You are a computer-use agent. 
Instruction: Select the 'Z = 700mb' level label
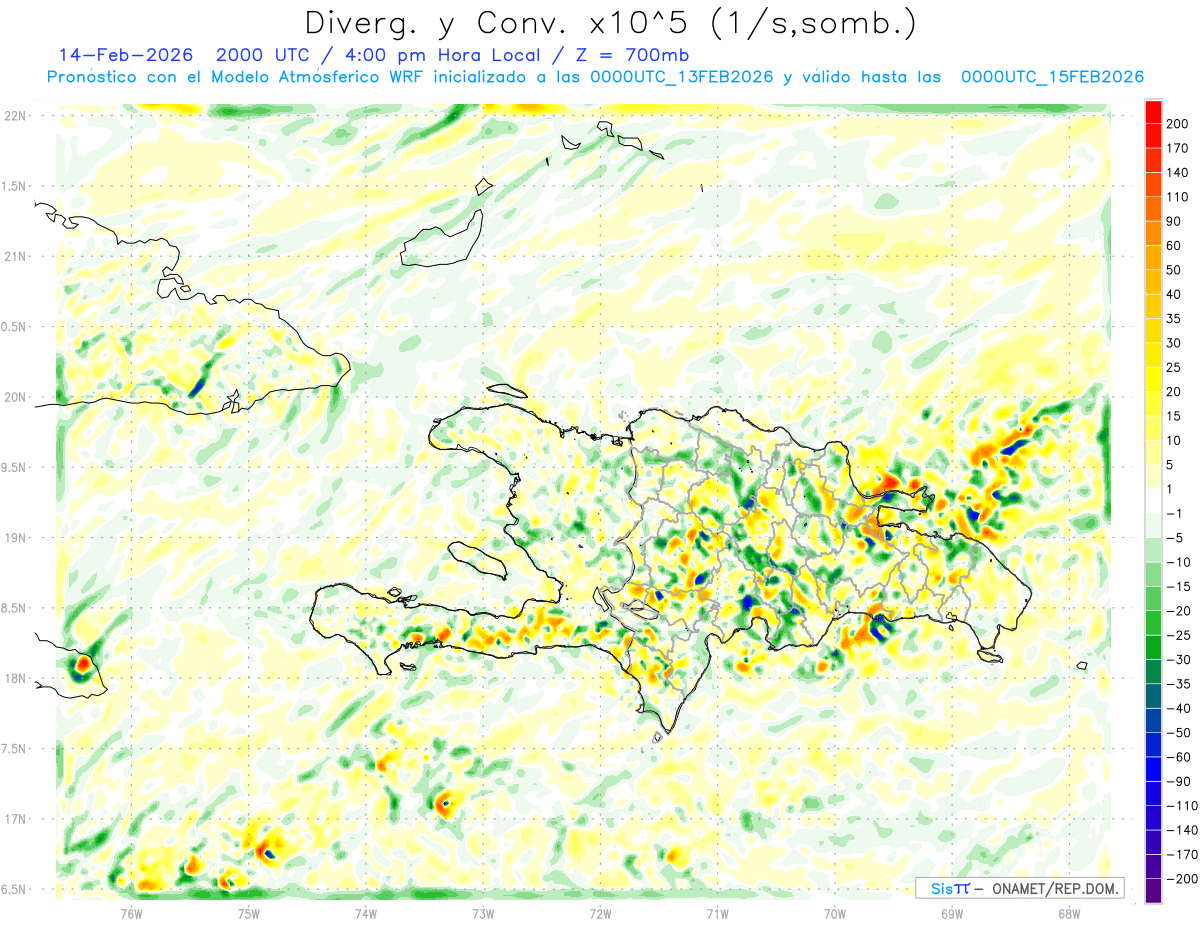(631, 54)
